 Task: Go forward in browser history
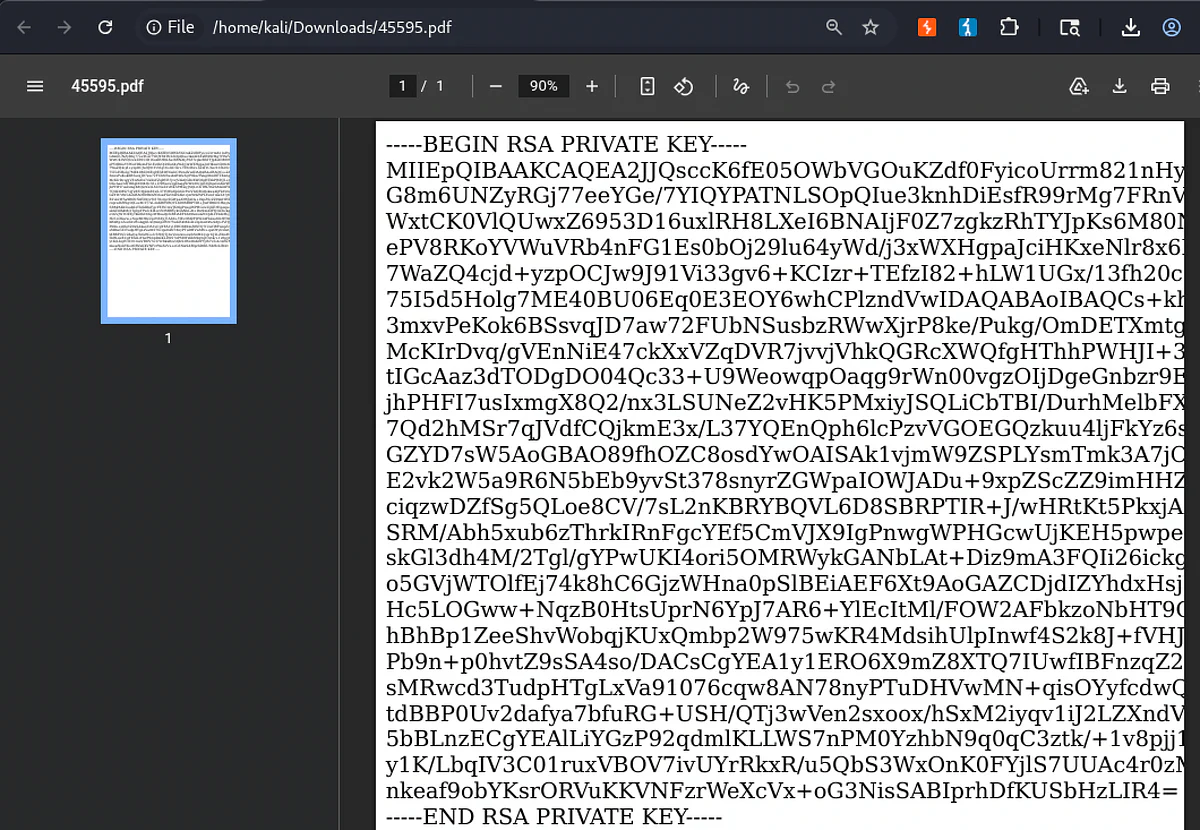tap(64, 28)
